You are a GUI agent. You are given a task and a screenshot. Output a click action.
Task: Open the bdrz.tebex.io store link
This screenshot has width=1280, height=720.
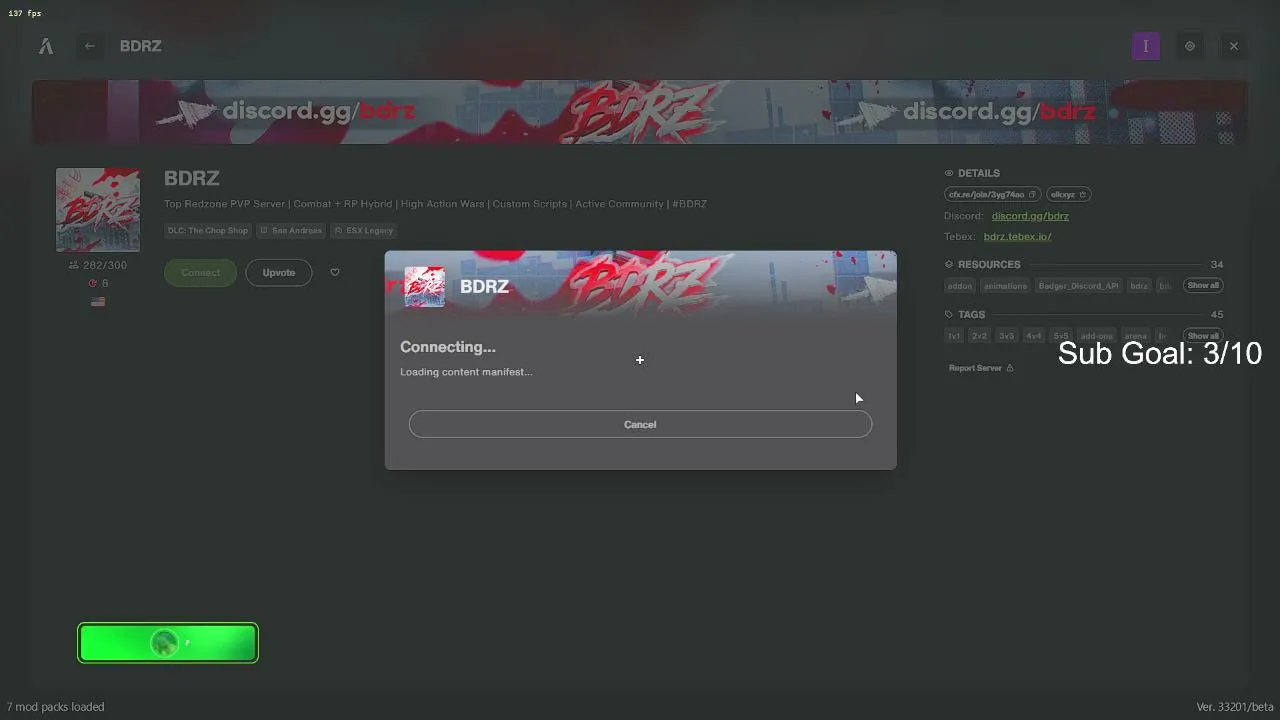(x=1017, y=237)
